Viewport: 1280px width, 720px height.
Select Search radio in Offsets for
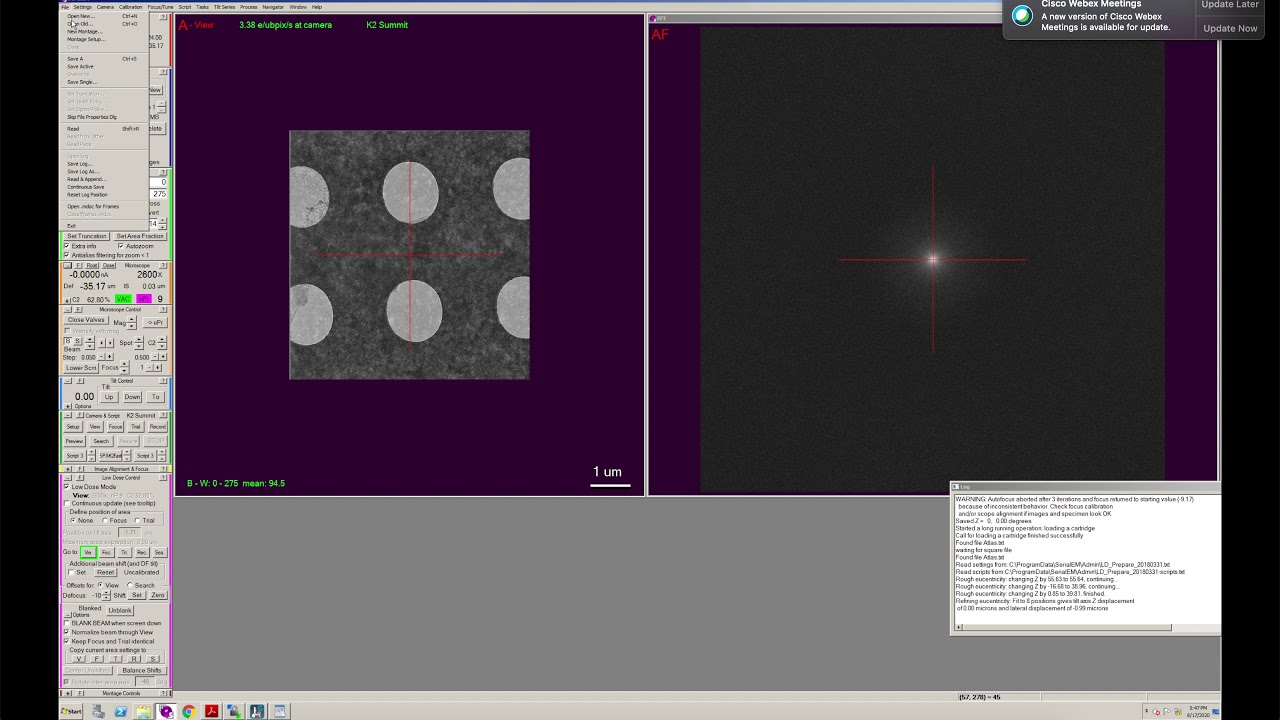point(130,585)
